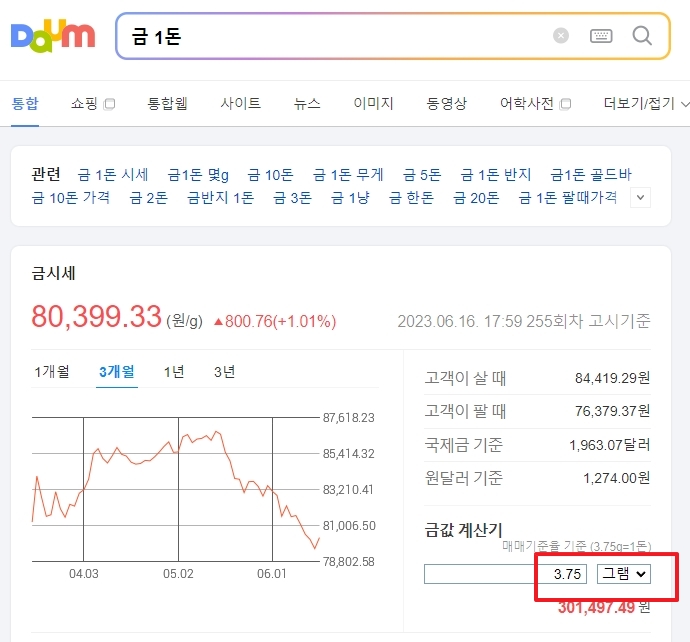Open related search 금 1돈 팔때가격
Image resolution: width=690 pixels, height=642 pixels.
coord(568,198)
